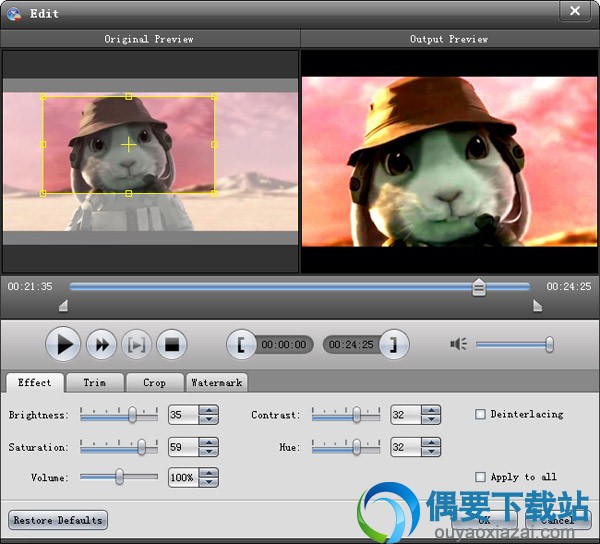The height and width of the screenshot is (544, 600).
Task: Click the Output Preview header
Action: click(449, 39)
